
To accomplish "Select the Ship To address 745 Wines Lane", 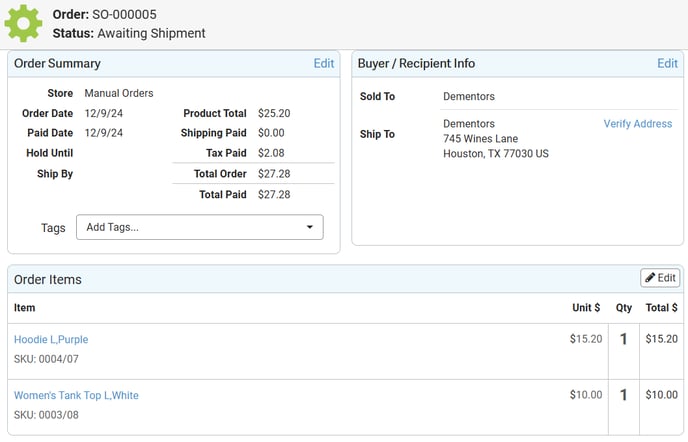I will (480, 139).
